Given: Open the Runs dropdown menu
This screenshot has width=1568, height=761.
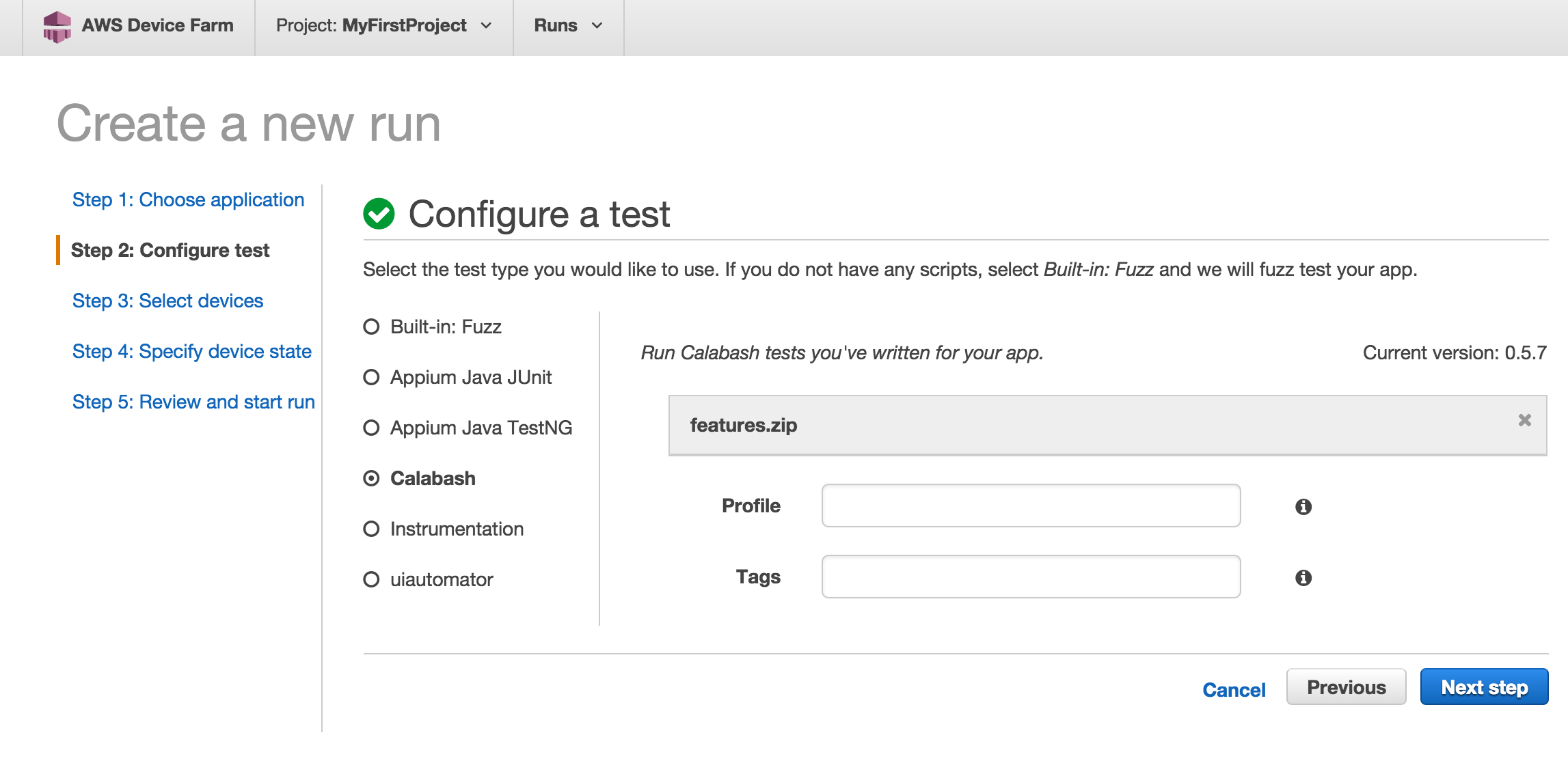Looking at the screenshot, I should [x=568, y=26].
